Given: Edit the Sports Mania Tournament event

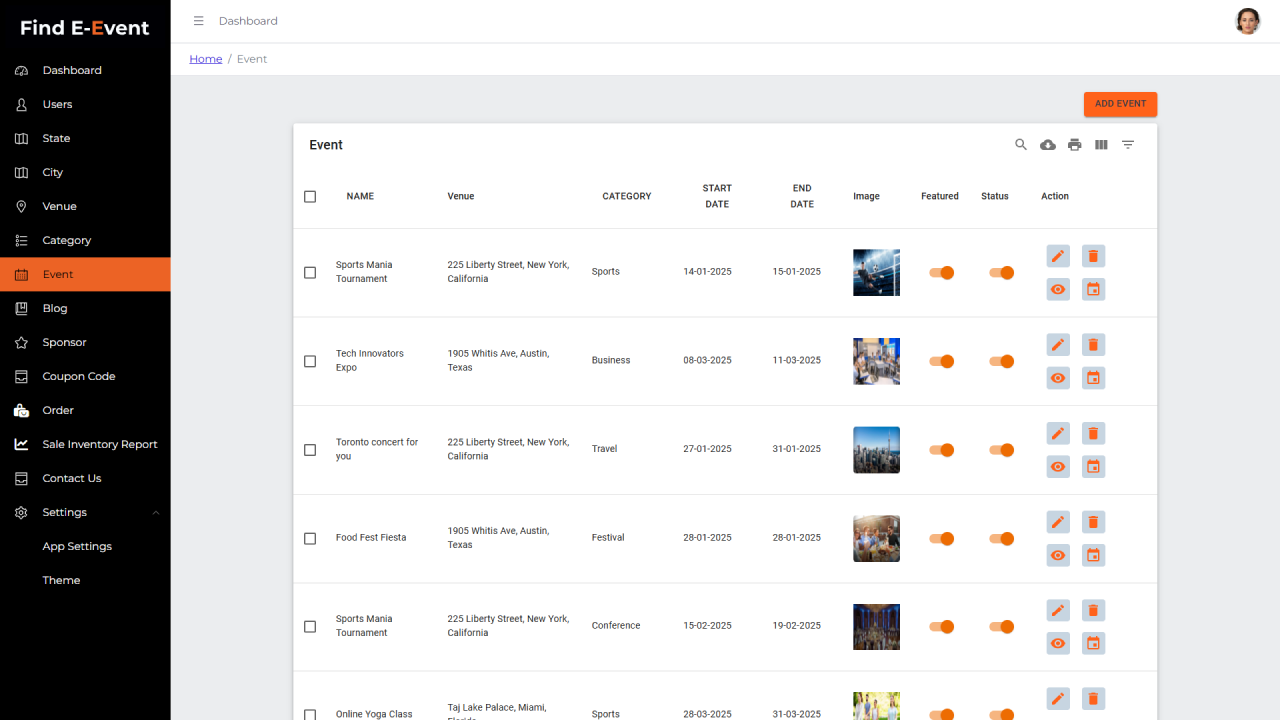Looking at the screenshot, I should (1057, 256).
